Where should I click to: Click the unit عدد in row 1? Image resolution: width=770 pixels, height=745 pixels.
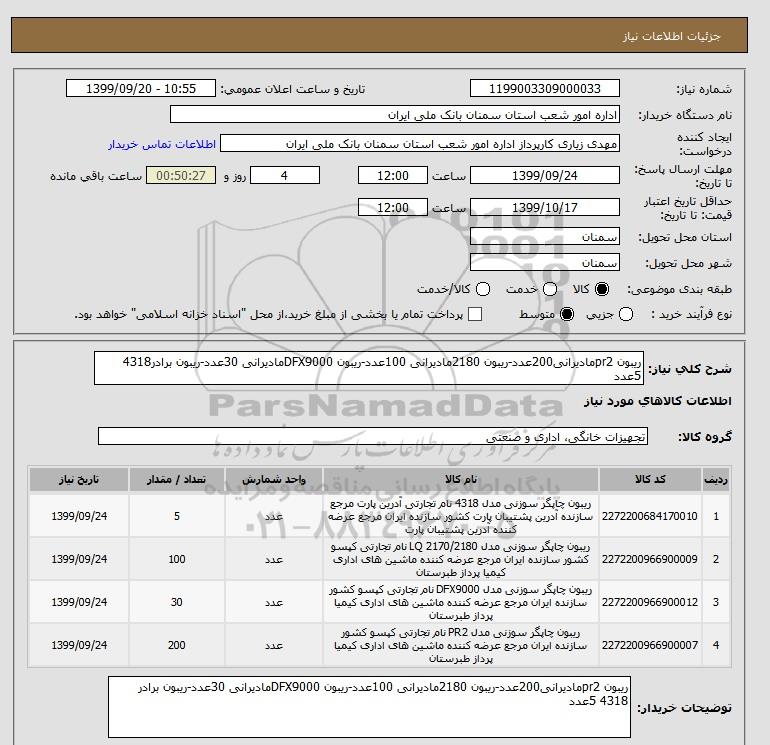pos(274,516)
